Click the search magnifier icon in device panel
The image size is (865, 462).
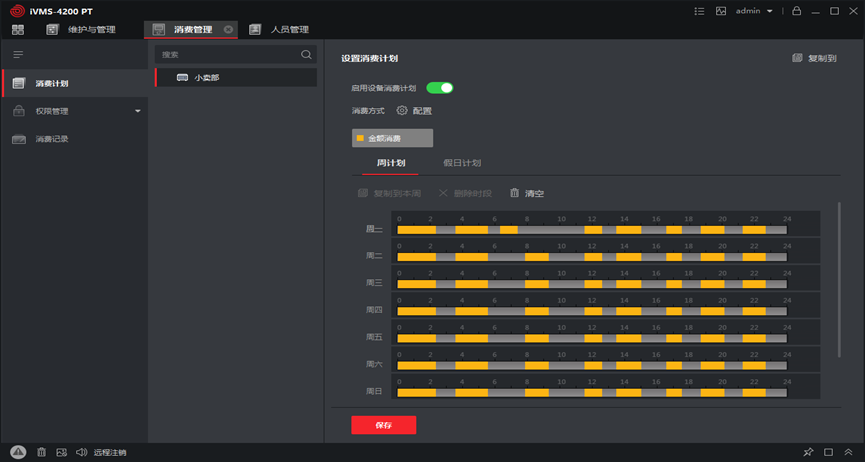[306, 55]
